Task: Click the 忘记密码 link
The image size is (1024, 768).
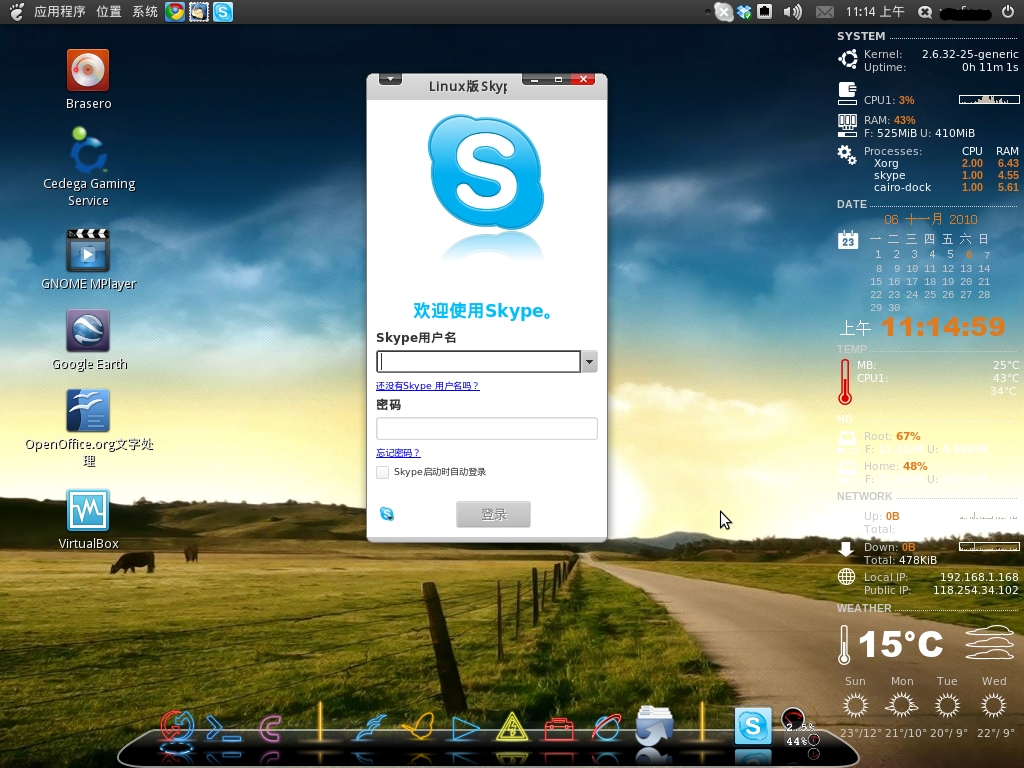Action: tap(398, 453)
